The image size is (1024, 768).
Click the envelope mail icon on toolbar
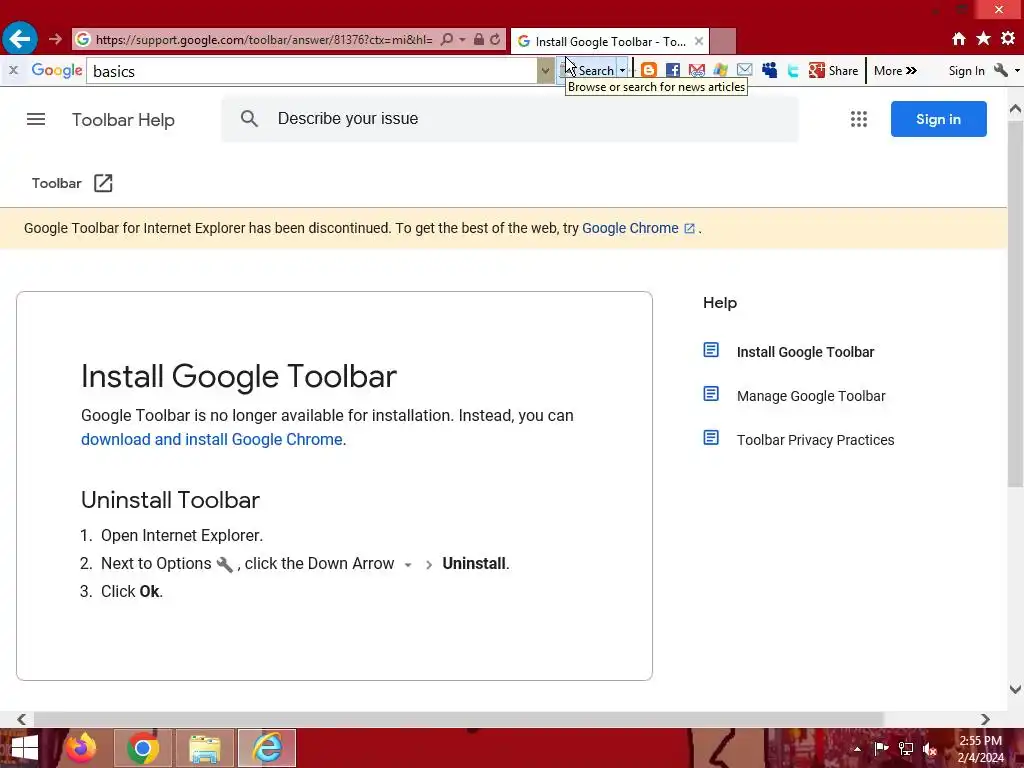pos(744,70)
